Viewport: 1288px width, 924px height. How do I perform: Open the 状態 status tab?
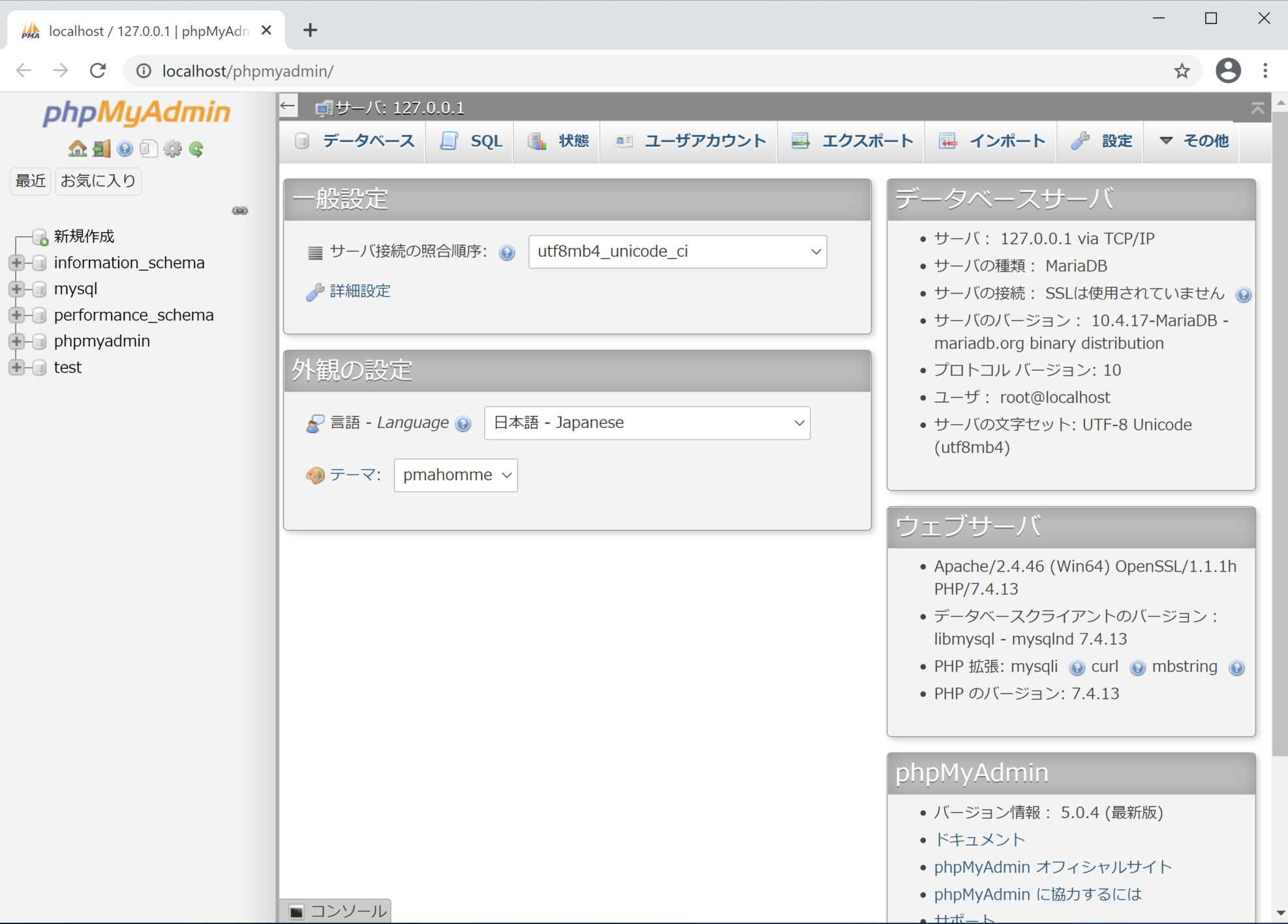[x=557, y=141]
